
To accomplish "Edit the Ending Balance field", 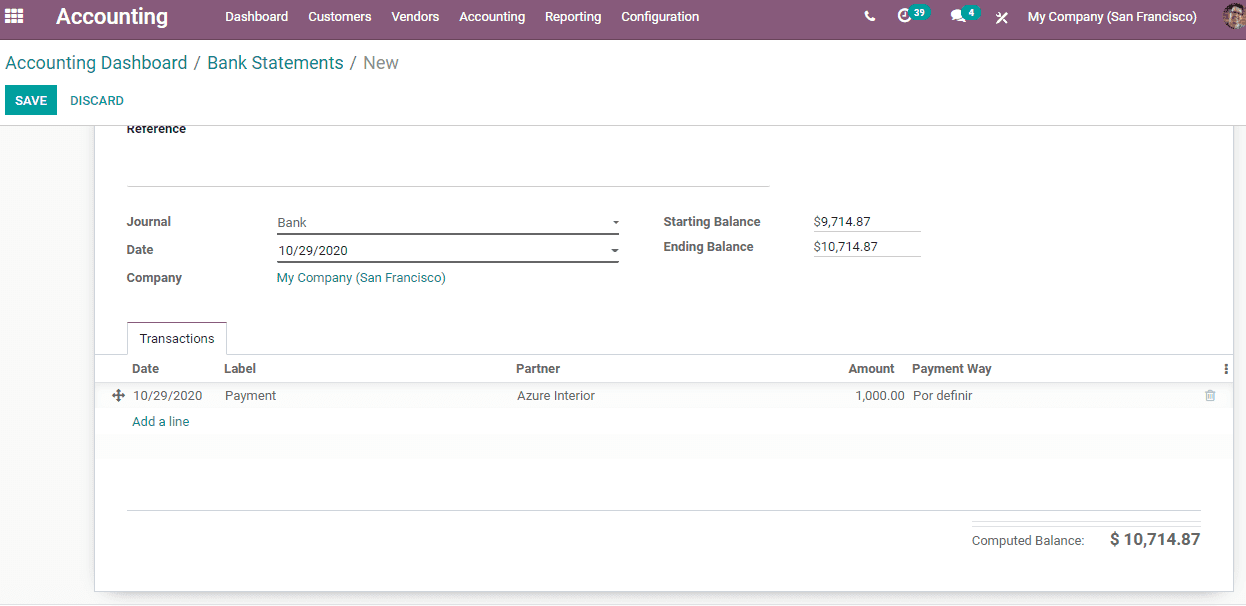I will pyautogui.click(x=867, y=246).
